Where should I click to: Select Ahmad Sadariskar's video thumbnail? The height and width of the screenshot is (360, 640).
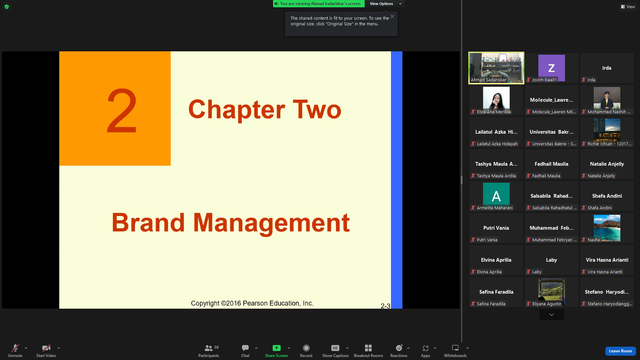pos(496,68)
